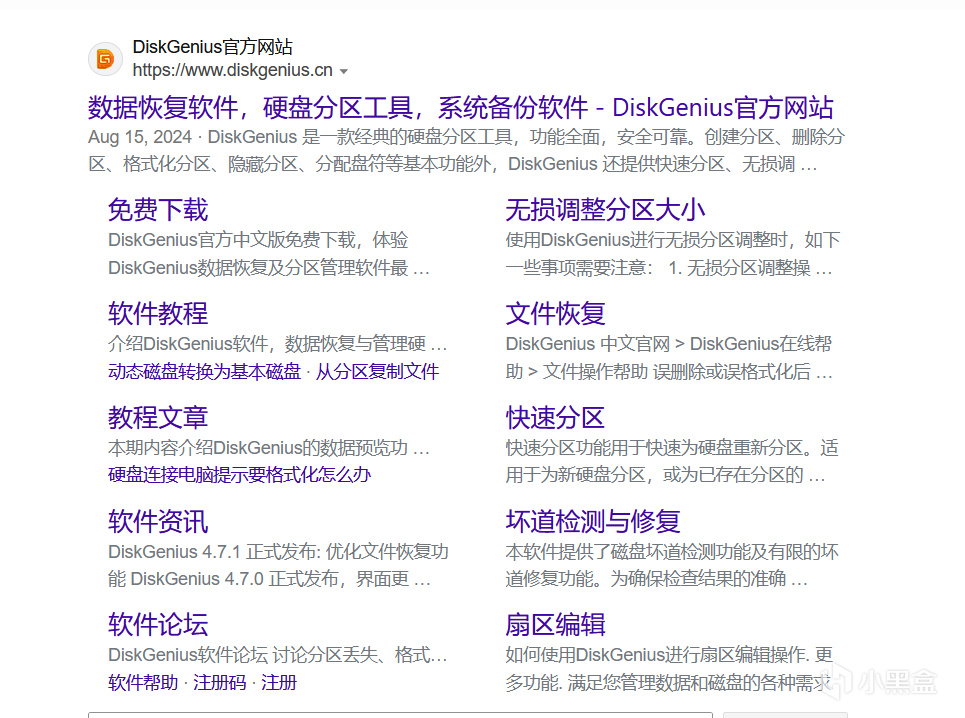Click the description under 坏道检测与修复
The width and height of the screenshot is (965, 718).
tap(672, 565)
